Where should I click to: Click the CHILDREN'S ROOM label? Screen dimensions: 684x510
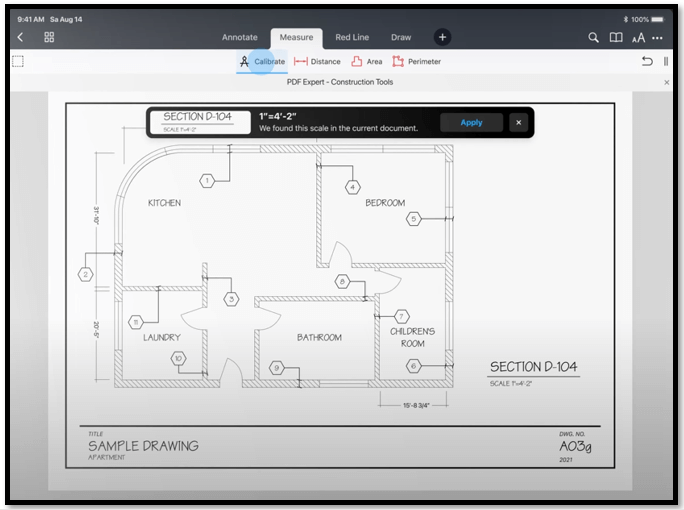pos(413,337)
